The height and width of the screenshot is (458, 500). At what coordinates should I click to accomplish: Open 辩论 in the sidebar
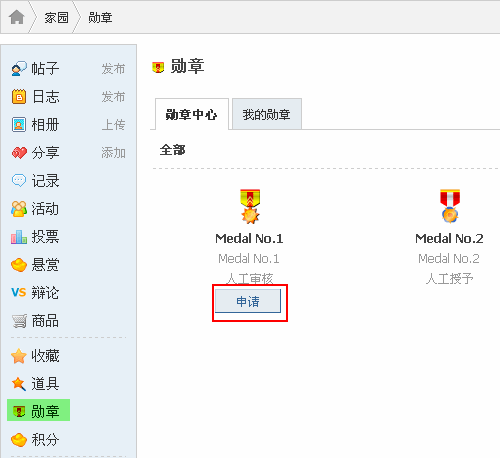click(x=45, y=293)
